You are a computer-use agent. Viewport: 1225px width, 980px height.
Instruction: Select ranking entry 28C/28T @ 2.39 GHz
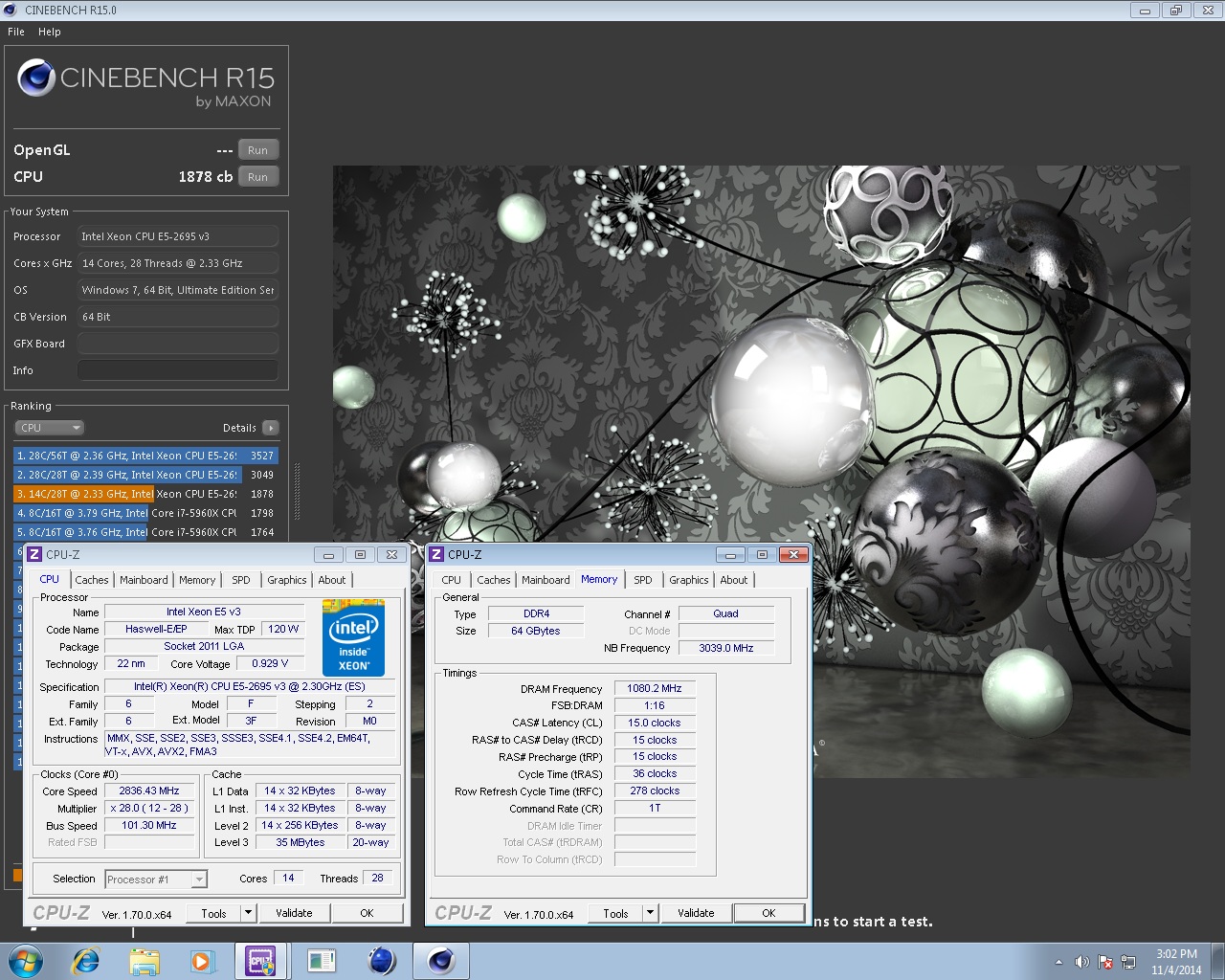(x=145, y=475)
